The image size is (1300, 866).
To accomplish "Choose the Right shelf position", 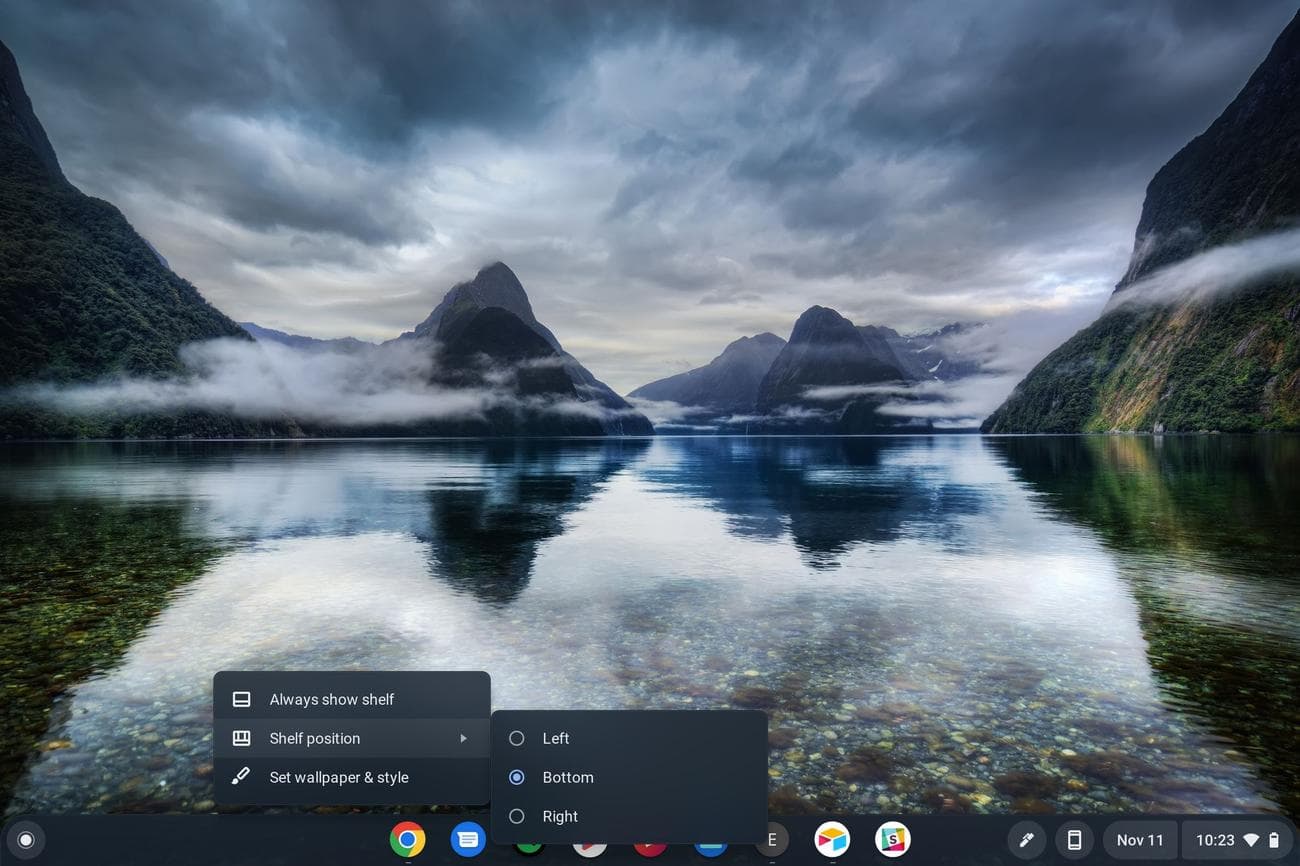I will pyautogui.click(x=560, y=816).
